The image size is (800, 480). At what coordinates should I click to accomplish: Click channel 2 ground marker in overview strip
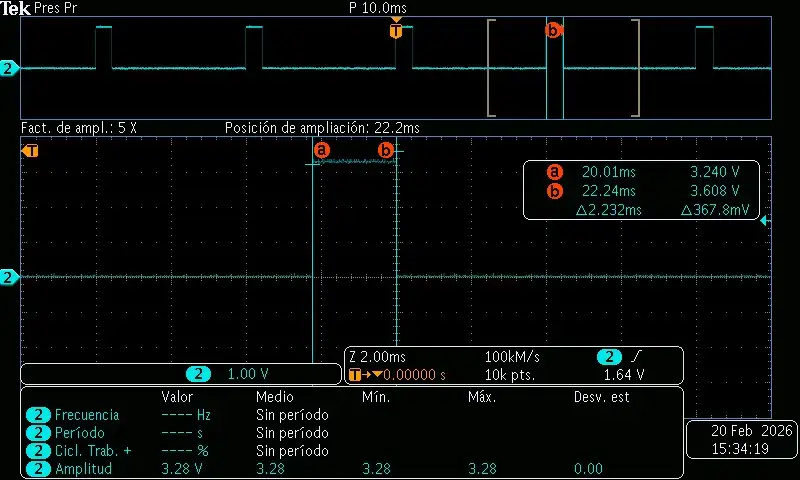9,68
